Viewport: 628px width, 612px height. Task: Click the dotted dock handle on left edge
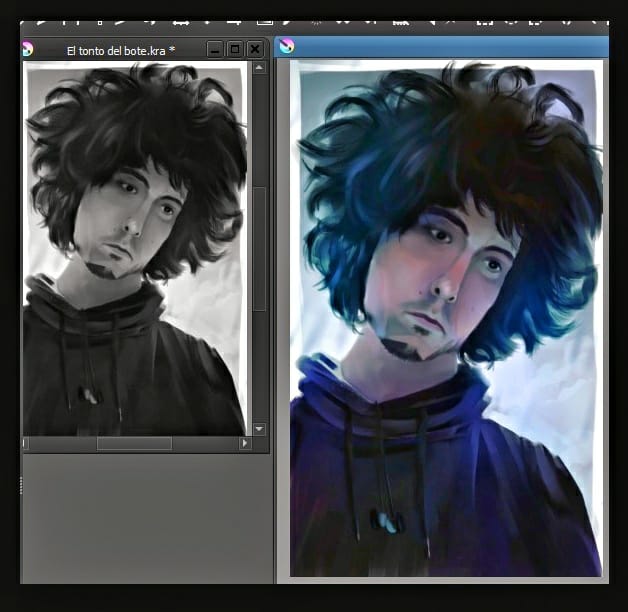pyautogui.click(x=19, y=486)
